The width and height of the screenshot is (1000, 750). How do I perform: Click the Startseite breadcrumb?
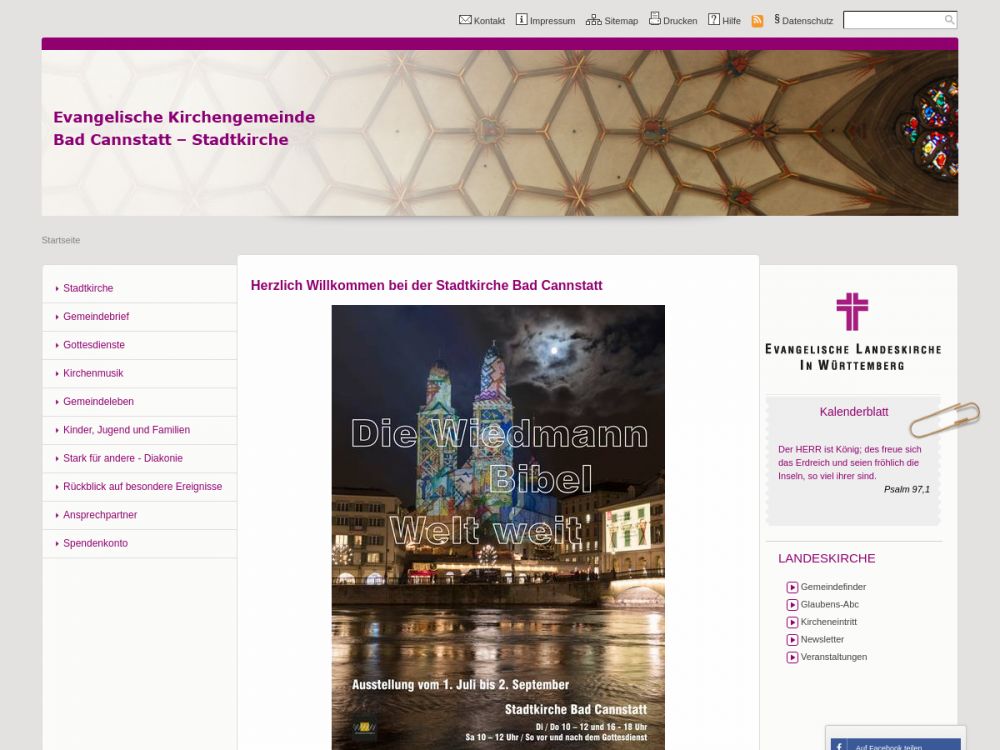(x=61, y=240)
